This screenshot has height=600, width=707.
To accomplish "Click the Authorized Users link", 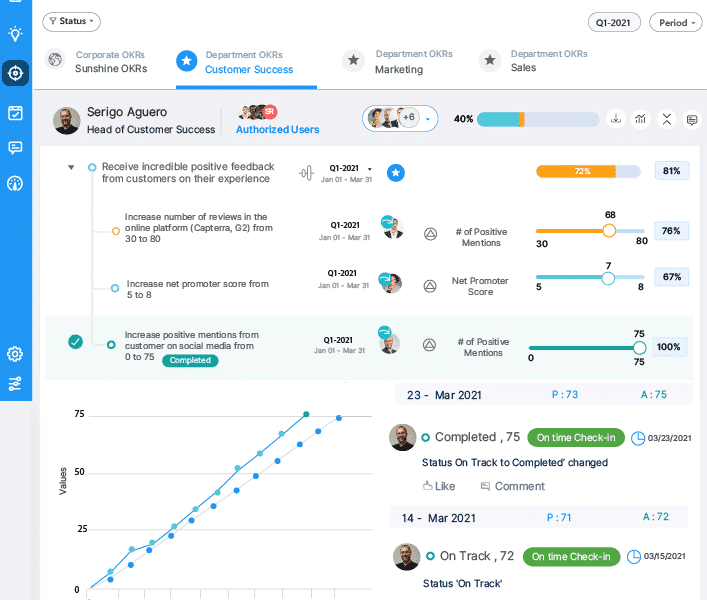I will [x=277, y=129].
